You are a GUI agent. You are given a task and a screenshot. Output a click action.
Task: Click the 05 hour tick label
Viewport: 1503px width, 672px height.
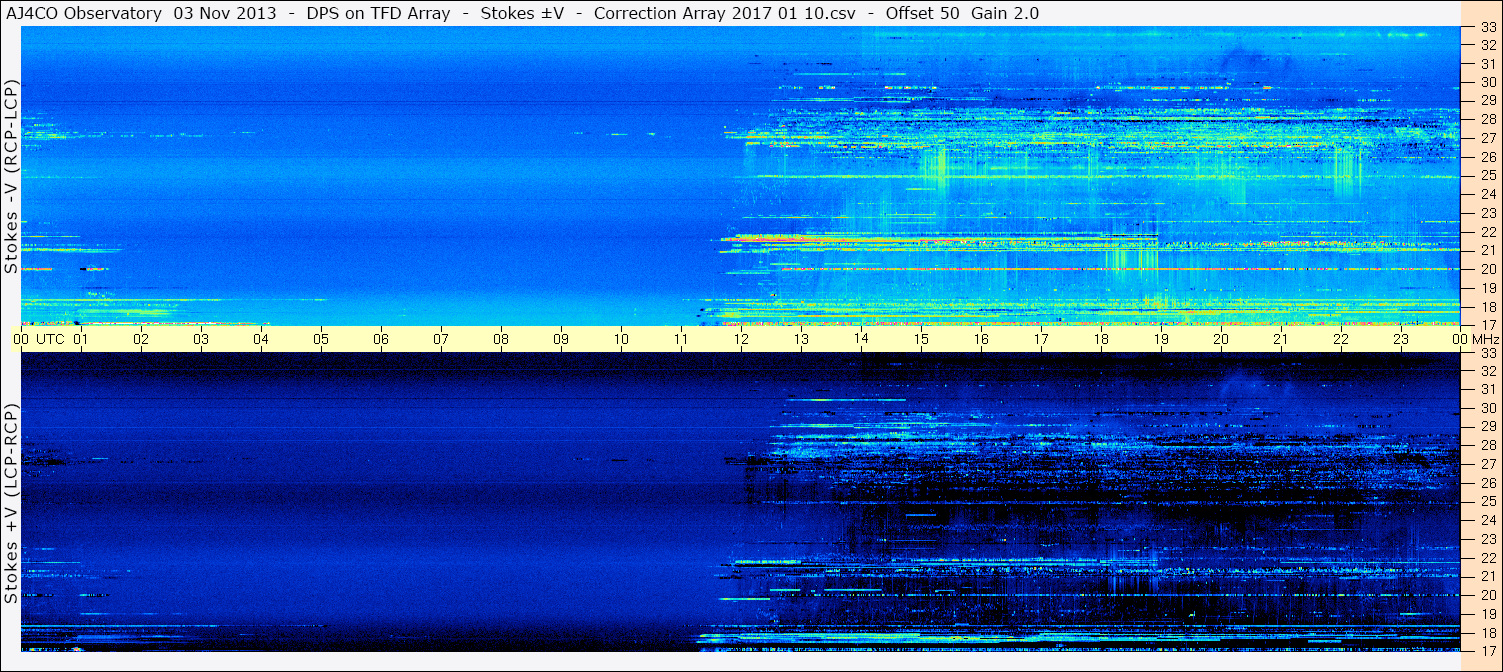[321, 339]
